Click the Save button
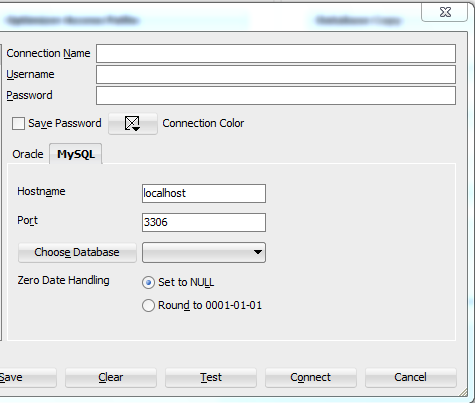475x403 pixels. pos(28,377)
